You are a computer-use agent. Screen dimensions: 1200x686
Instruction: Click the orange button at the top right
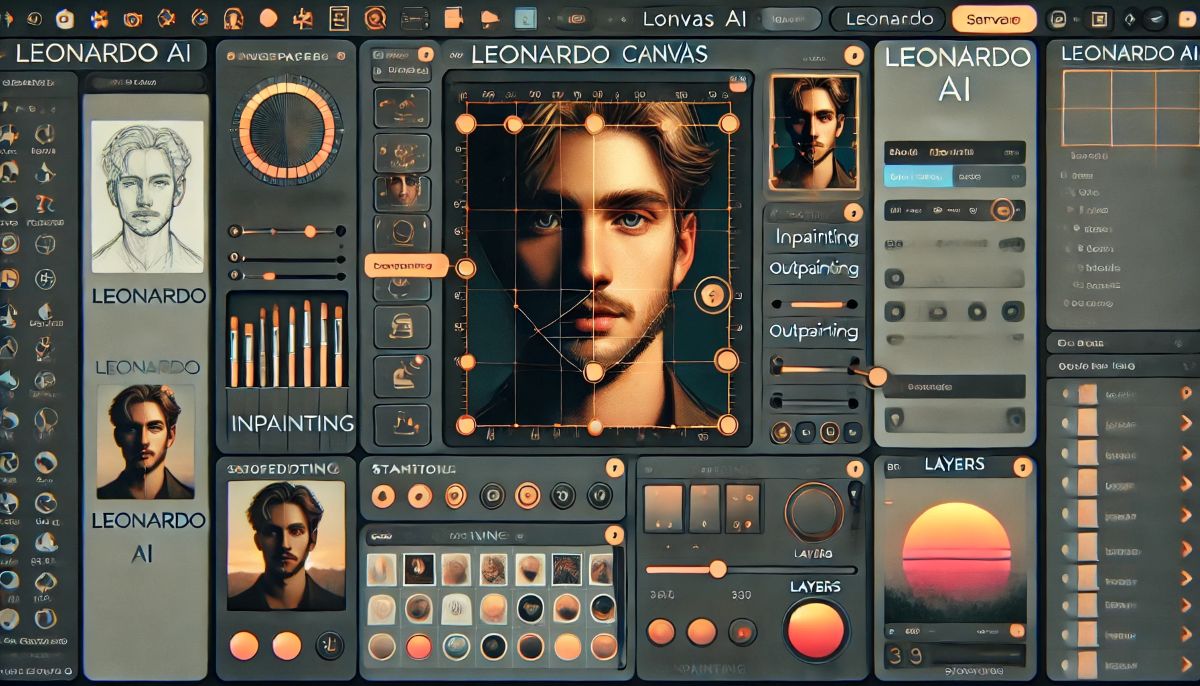tap(994, 18)
